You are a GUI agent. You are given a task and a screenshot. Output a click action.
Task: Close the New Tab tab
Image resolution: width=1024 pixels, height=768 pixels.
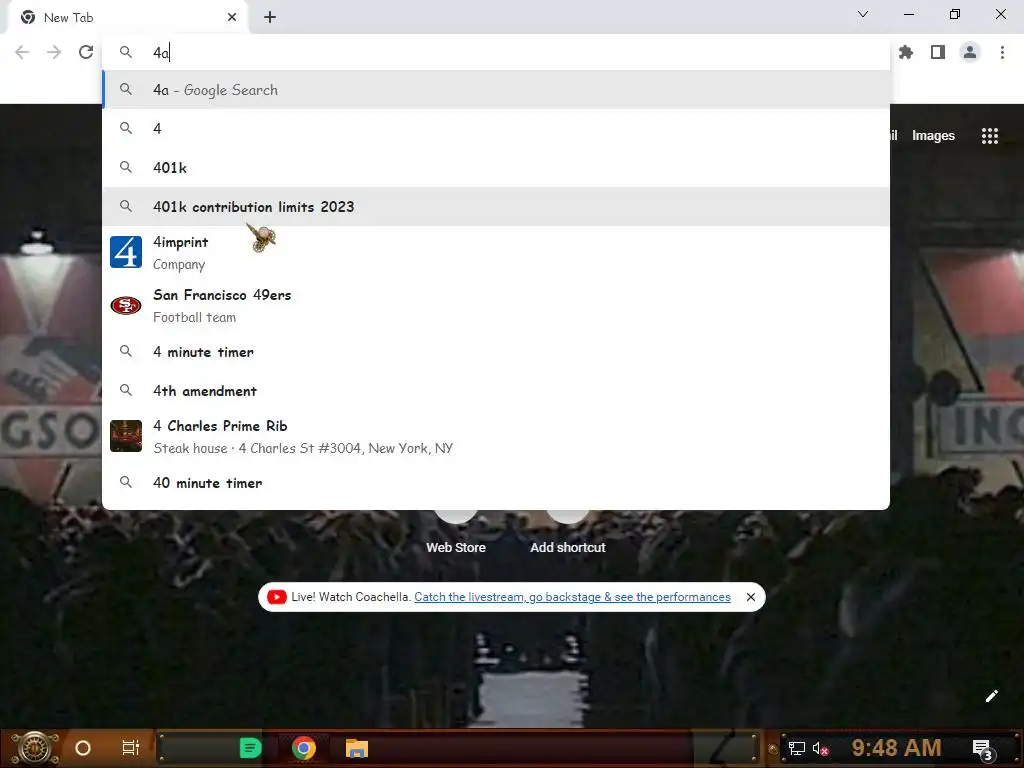[x=232, y=18]
